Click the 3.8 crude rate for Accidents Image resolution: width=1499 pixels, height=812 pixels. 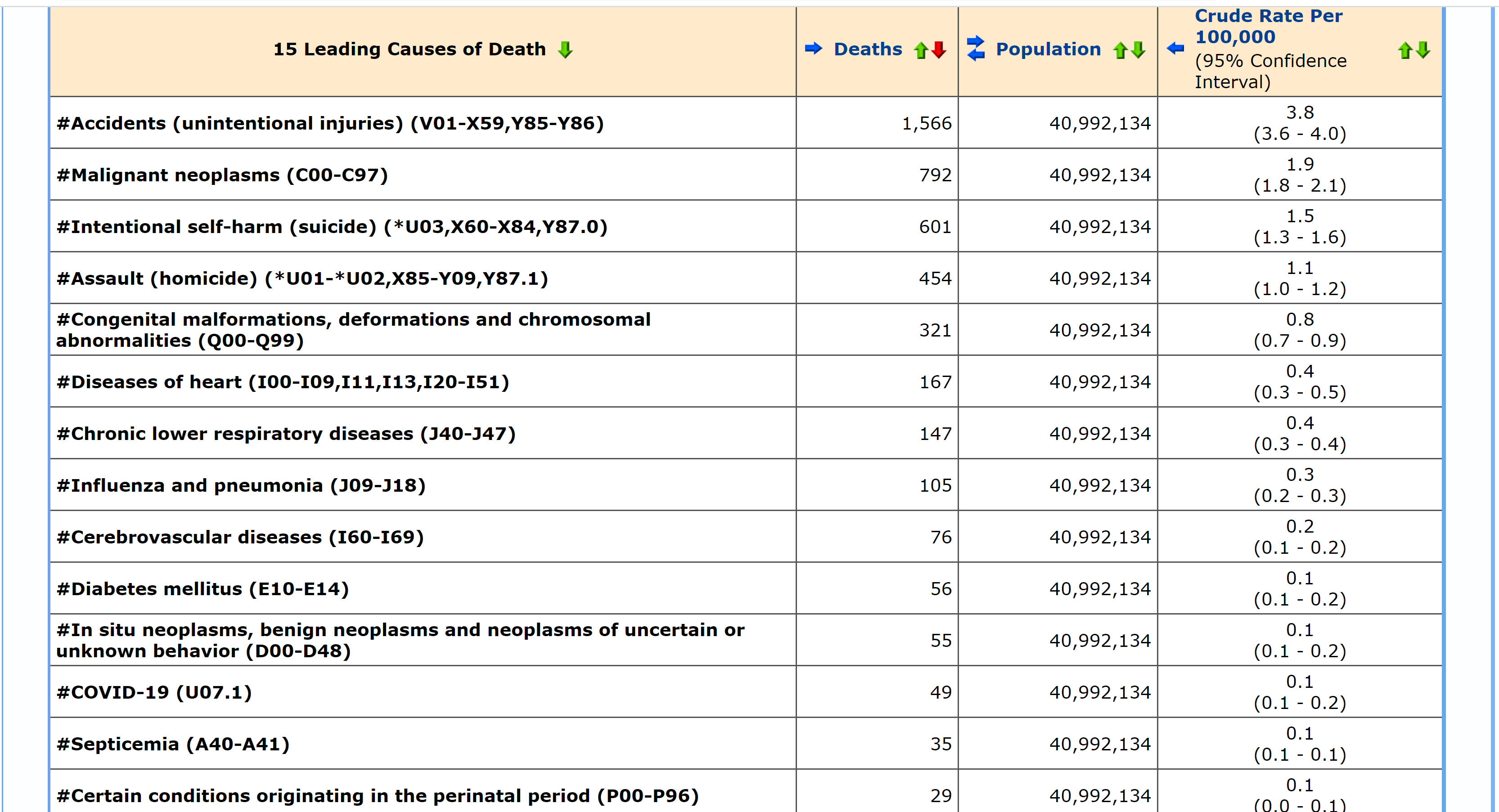[1299, 112]
